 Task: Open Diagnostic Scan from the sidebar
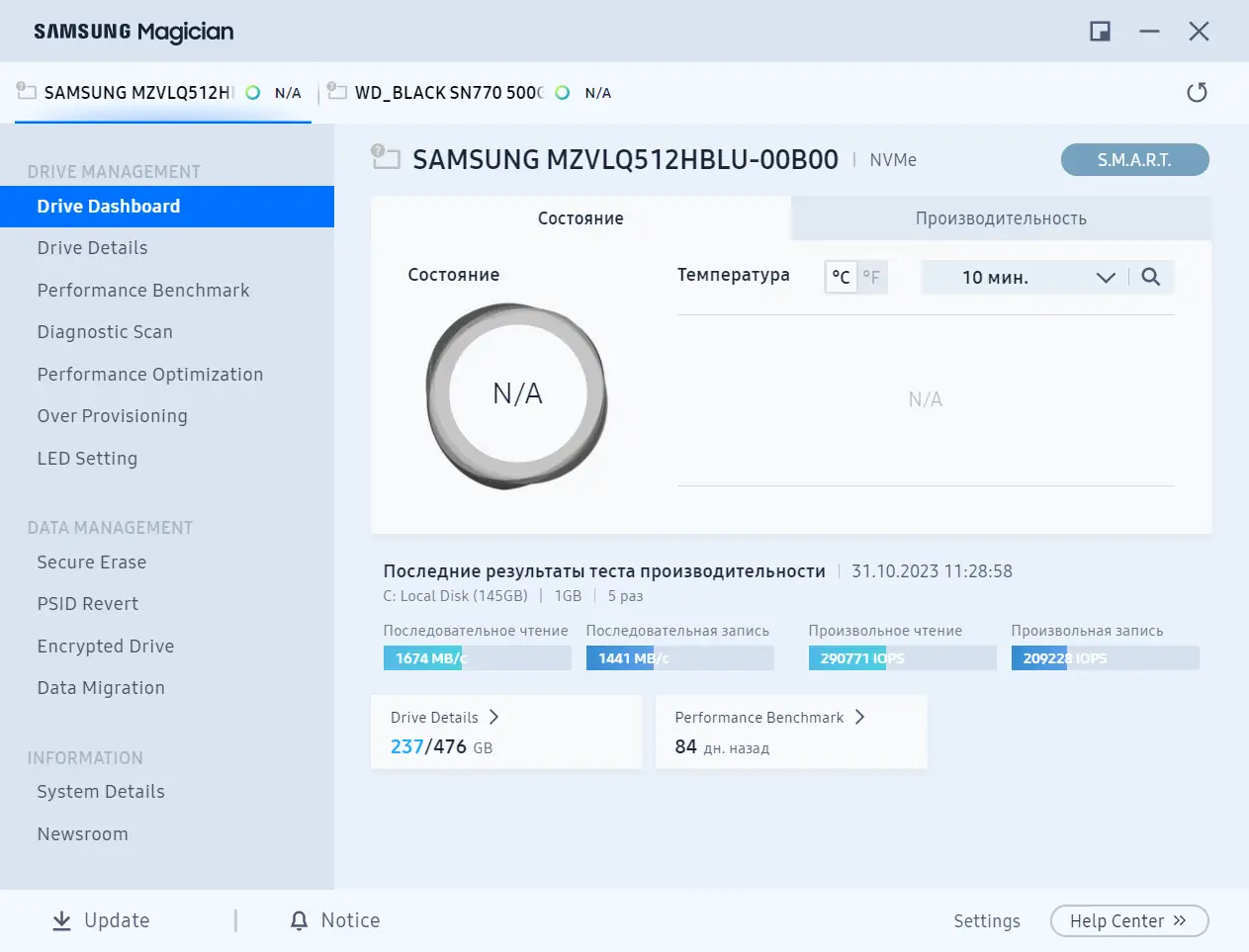tap(105, 331)
